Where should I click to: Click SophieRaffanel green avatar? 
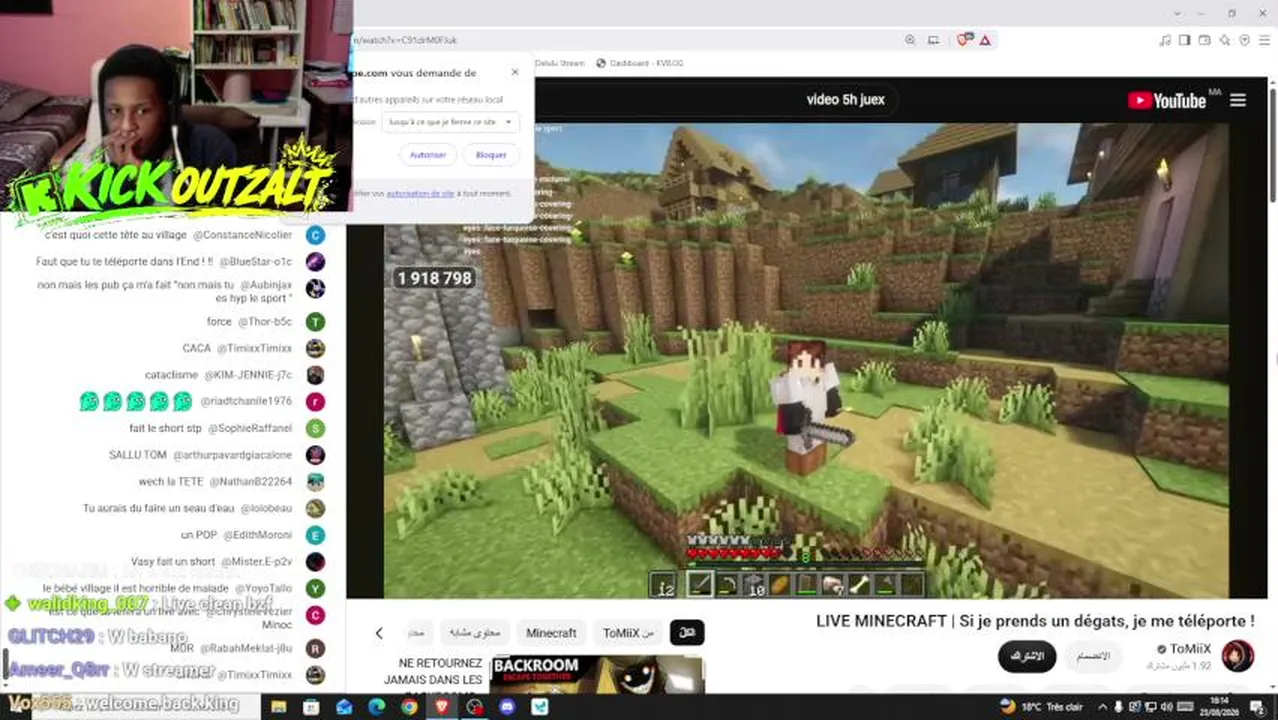point(315,428)
